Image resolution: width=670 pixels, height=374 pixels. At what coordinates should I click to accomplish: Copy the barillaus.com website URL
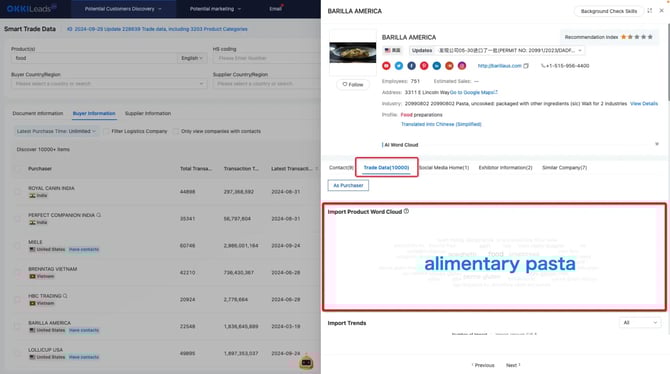[526, 66]
